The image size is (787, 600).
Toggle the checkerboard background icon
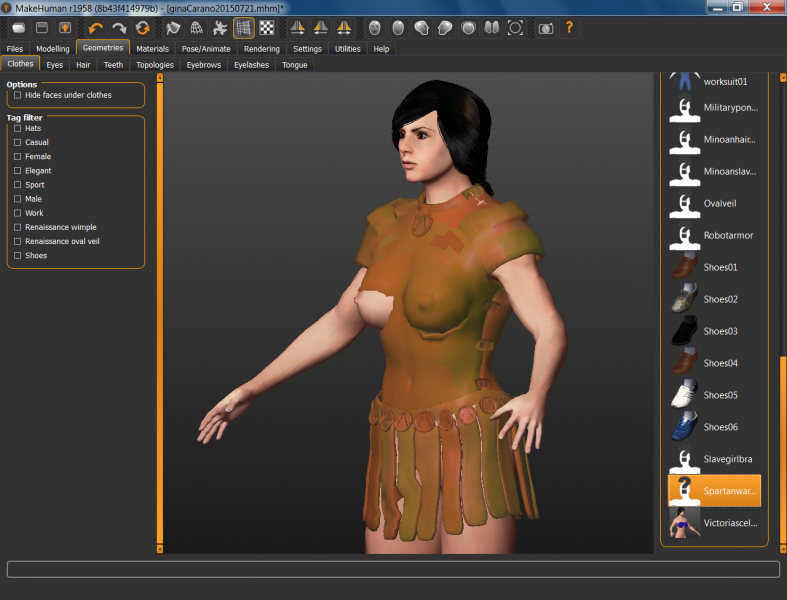(266, 28)
